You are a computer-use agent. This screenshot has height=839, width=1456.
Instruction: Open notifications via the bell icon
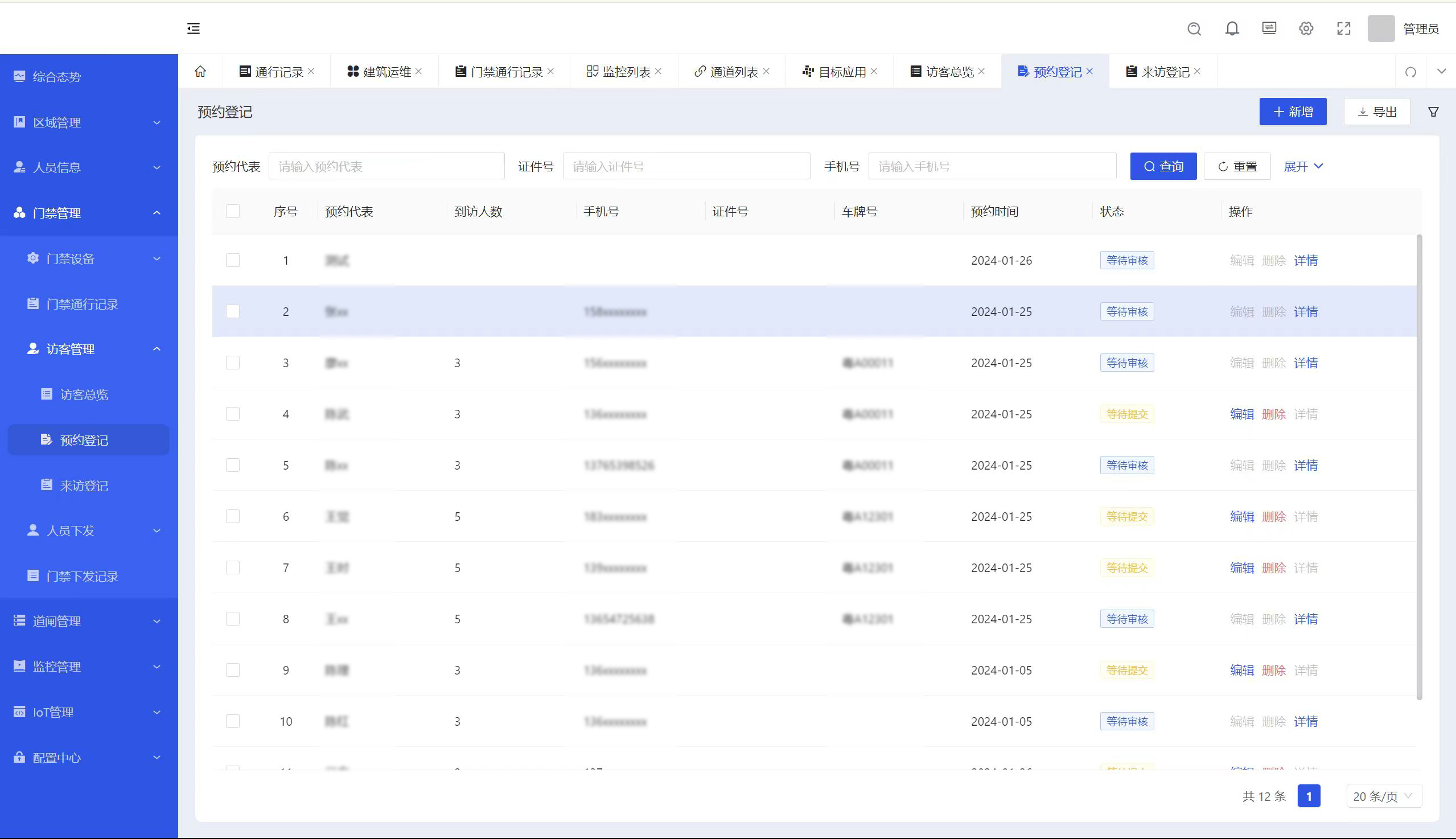coord(1232,28)
